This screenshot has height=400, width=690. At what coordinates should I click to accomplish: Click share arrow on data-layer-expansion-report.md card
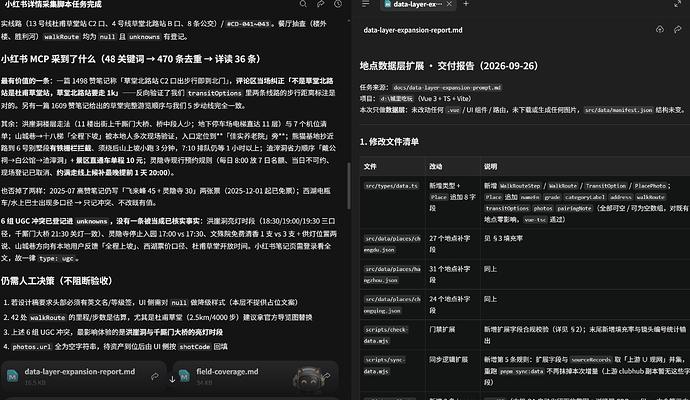pyautogui.click(x=155, y=376)
